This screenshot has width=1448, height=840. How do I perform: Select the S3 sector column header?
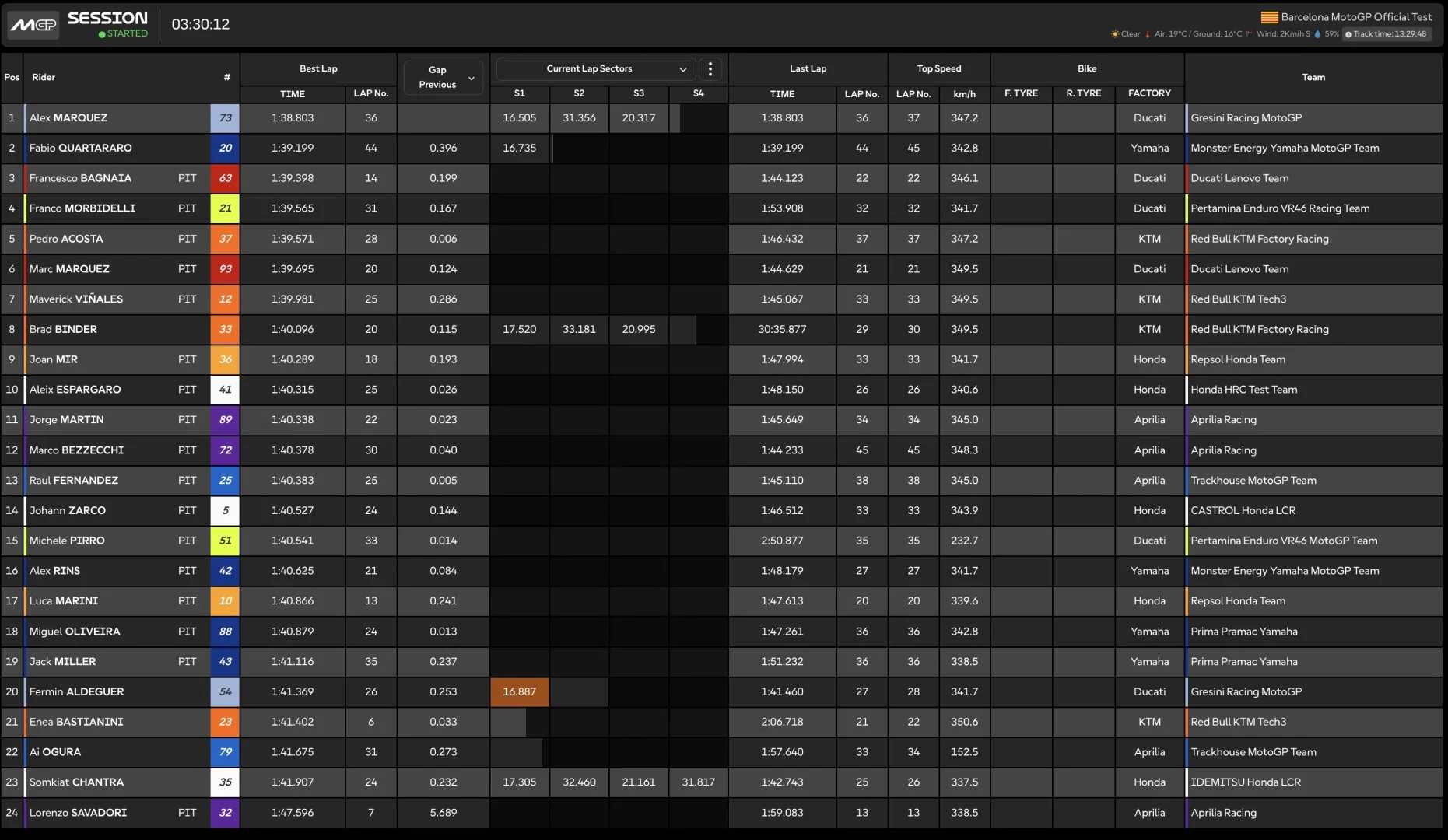click(x=639, y=93)
